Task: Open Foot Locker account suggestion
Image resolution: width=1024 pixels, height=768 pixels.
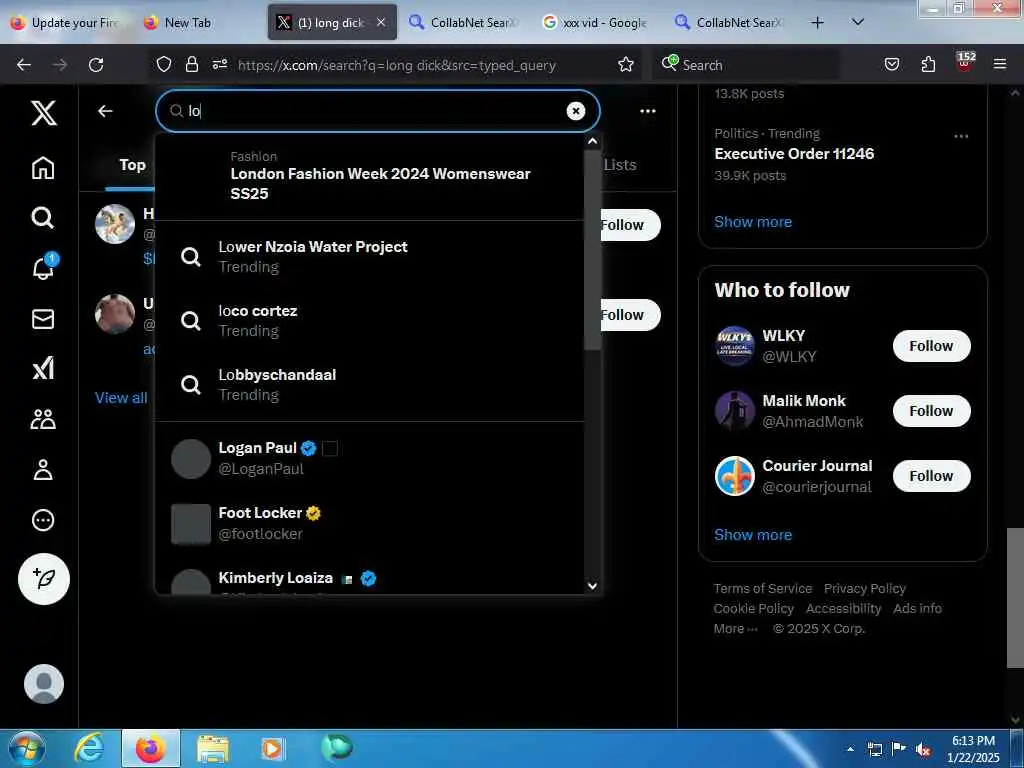Action: coord(369,523)
